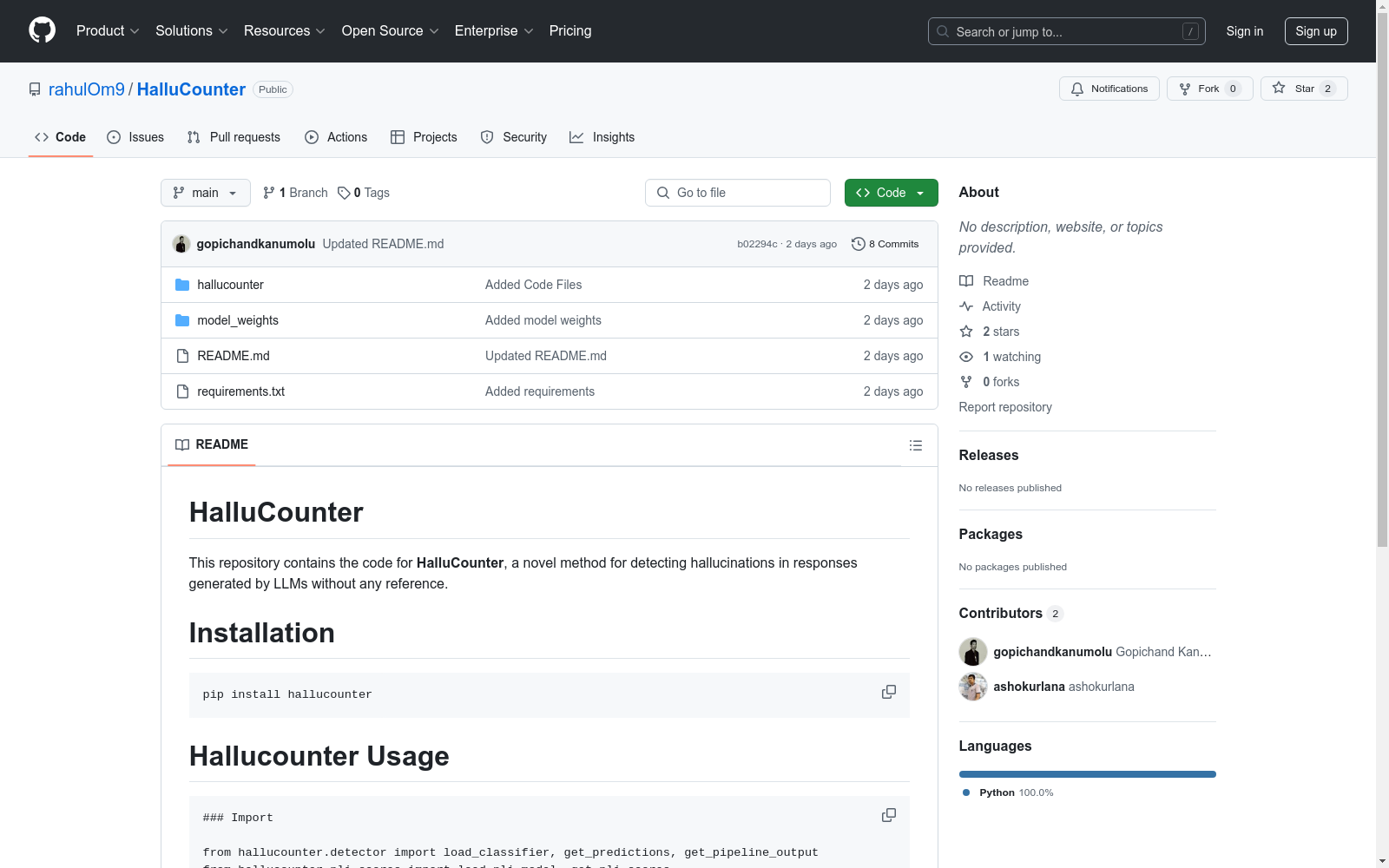Click the Python blue language dot
The image size is (1389, 868).
[x=966, y=792]
